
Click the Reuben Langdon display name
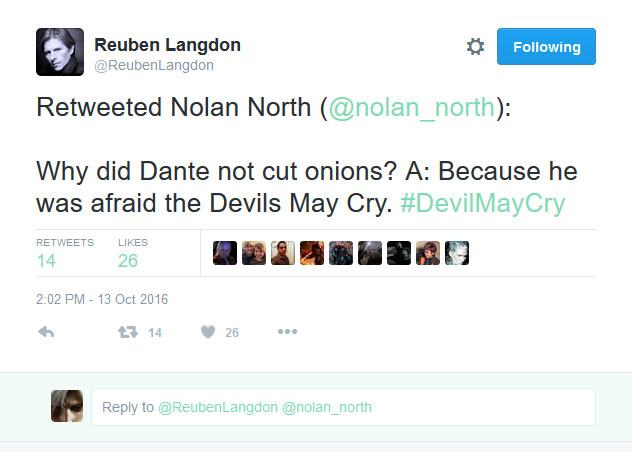point(167,45)
